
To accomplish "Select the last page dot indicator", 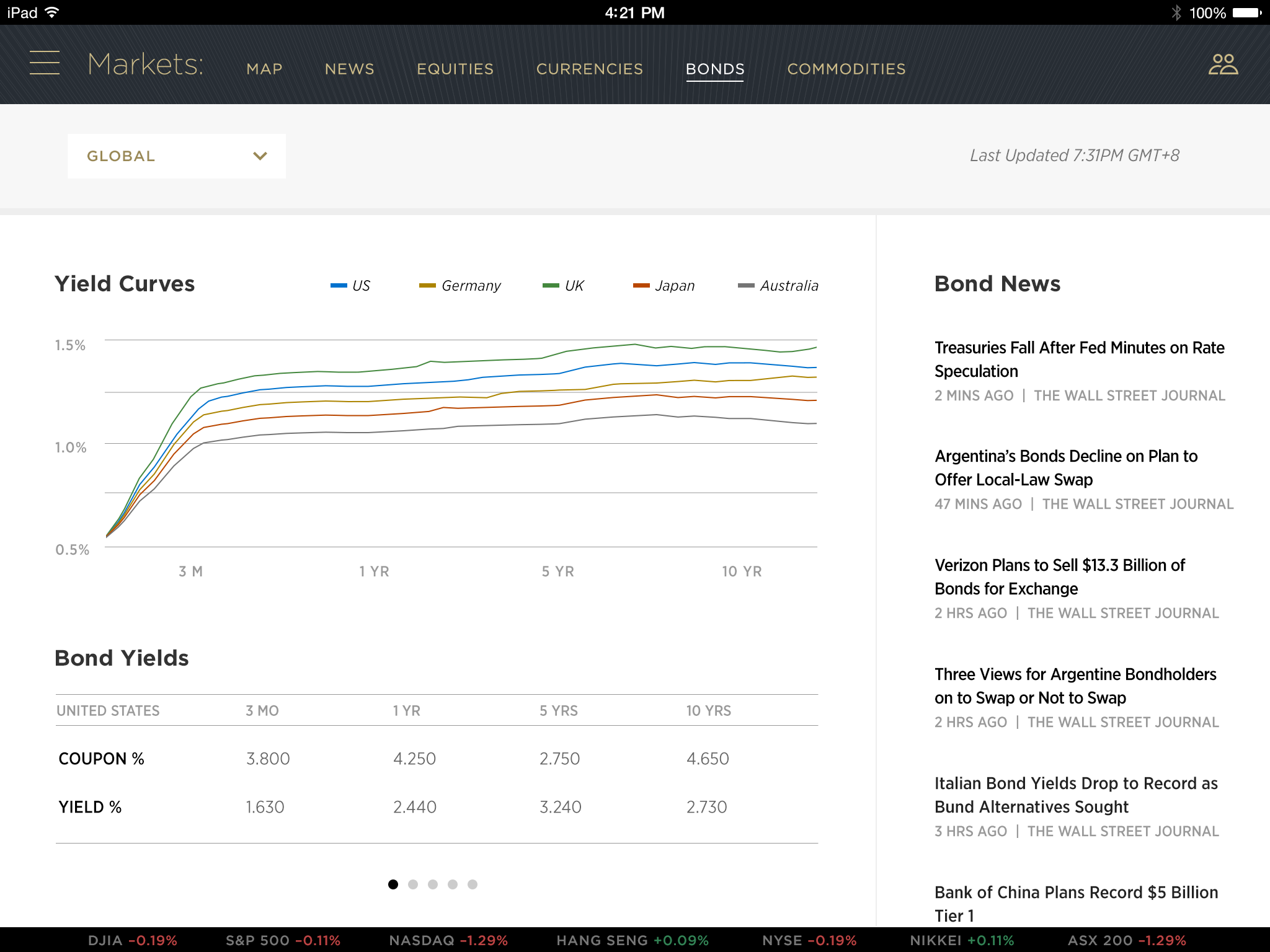I will pos(473,884).
